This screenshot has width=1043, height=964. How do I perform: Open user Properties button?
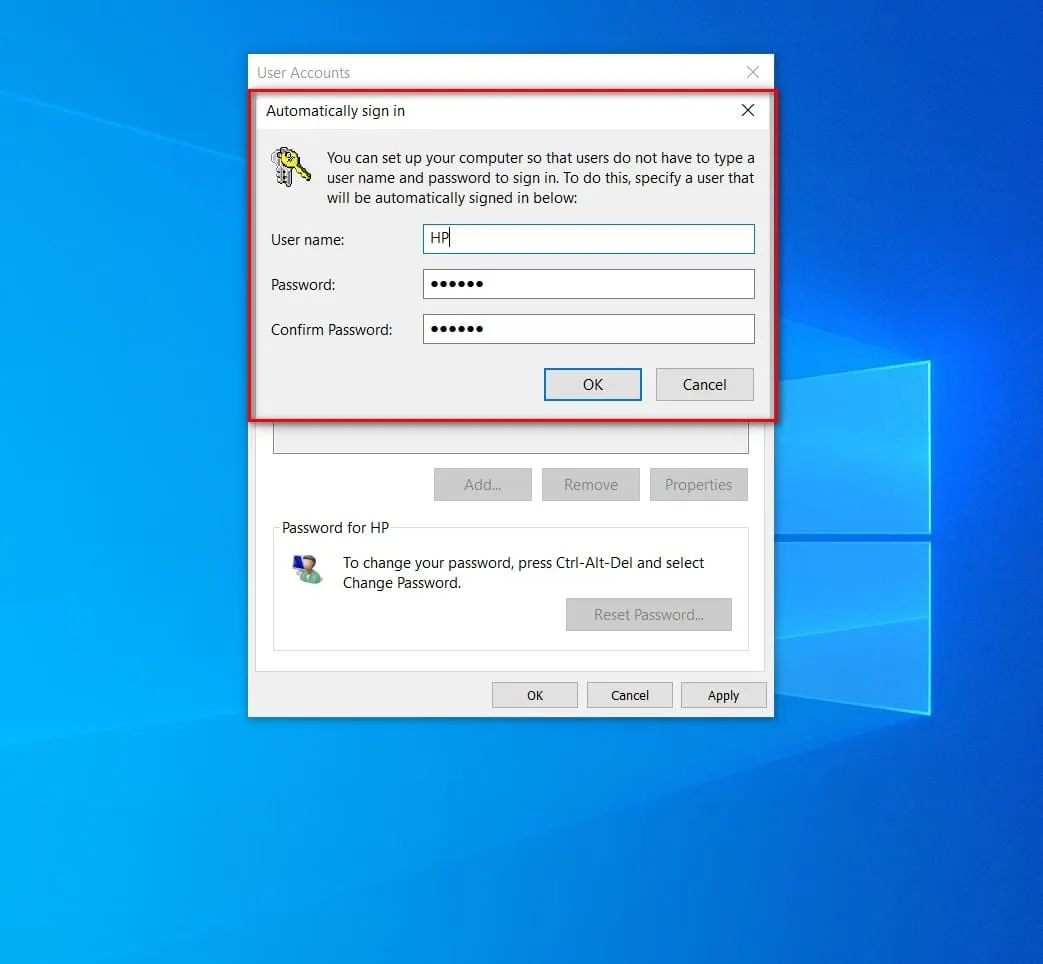698,485
